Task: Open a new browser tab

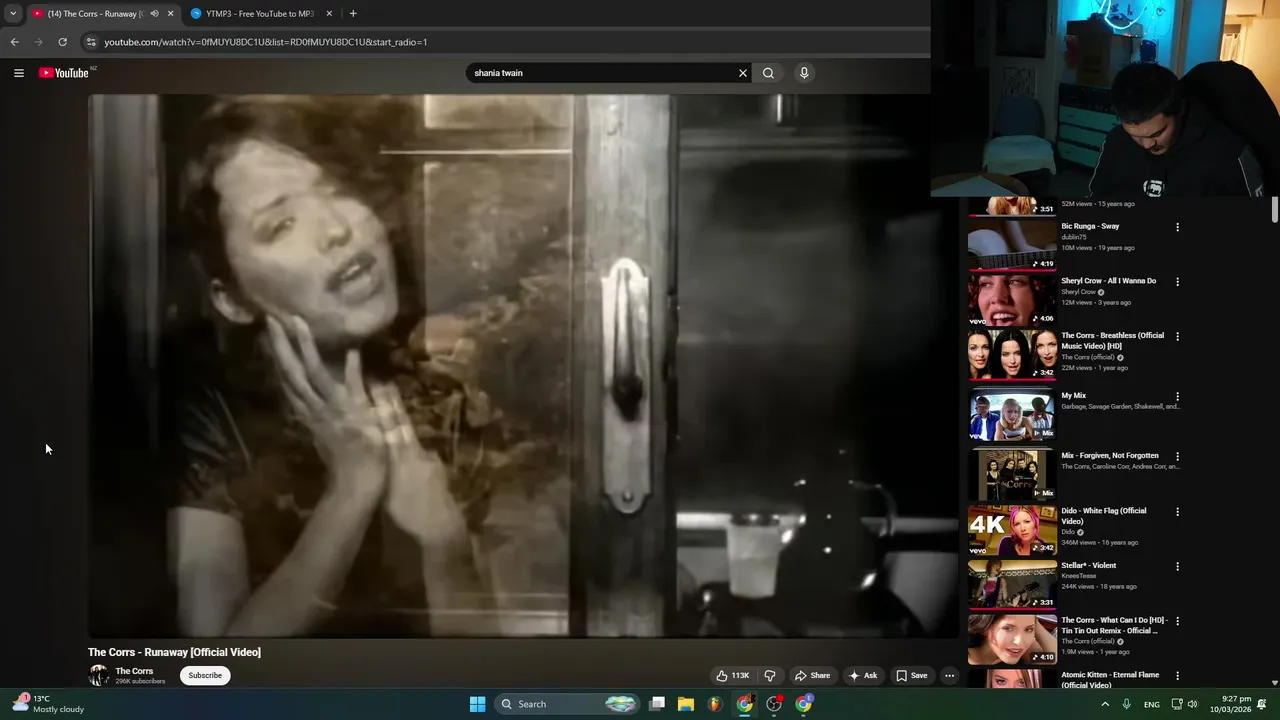Action: (x=353, y=14)
